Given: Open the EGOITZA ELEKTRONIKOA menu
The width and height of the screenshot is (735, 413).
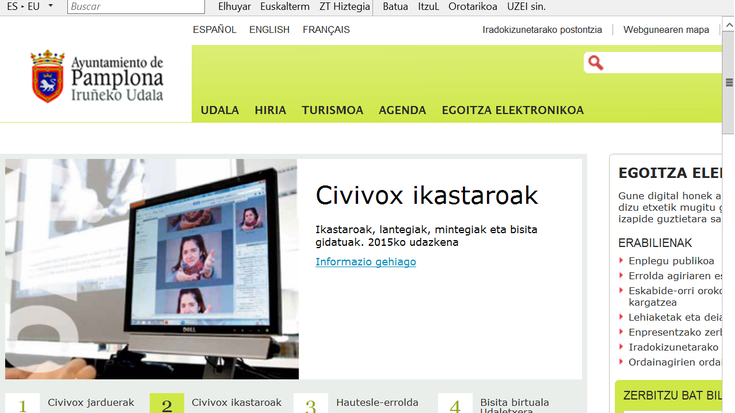Looking at the screenshot, I should (512, 110).
